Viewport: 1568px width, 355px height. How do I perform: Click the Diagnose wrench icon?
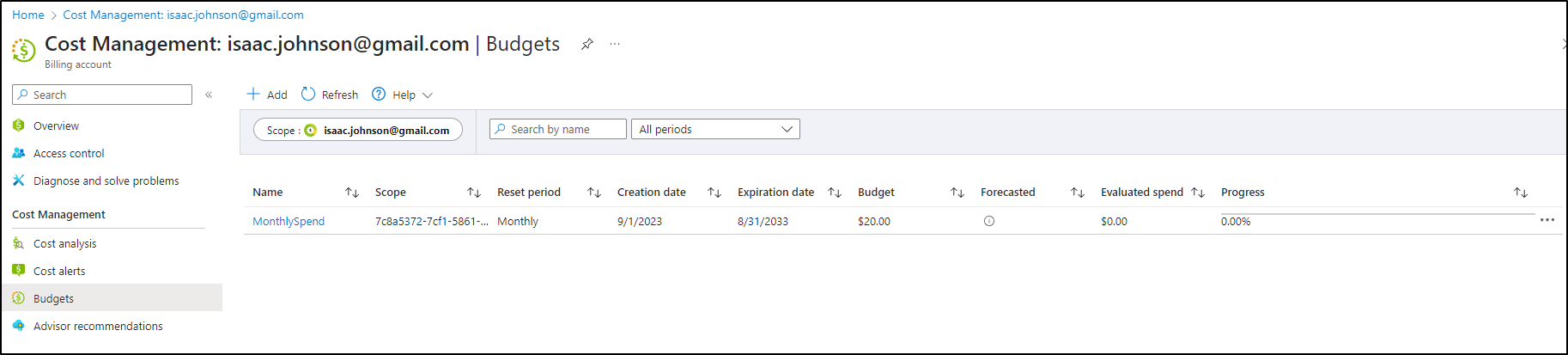[x=19, y=181]
